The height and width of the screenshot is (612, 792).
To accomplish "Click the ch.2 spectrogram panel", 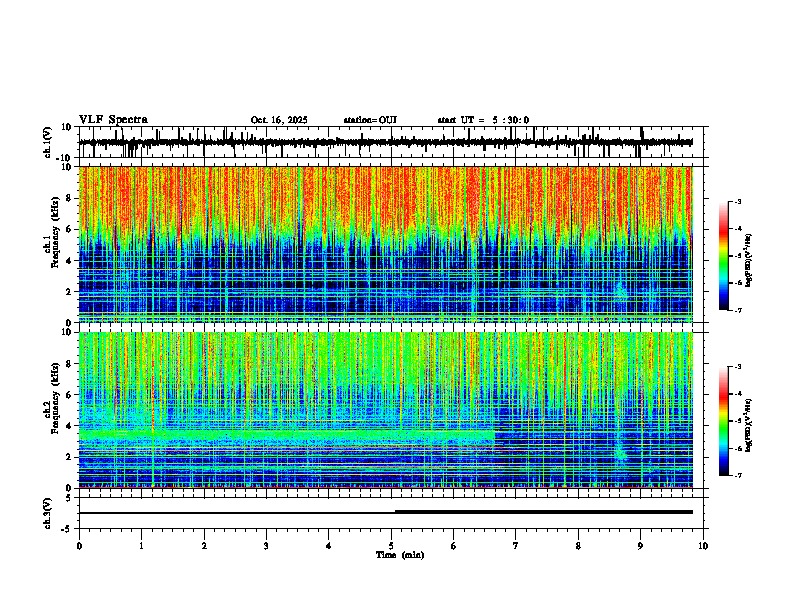I will (385, 410).
